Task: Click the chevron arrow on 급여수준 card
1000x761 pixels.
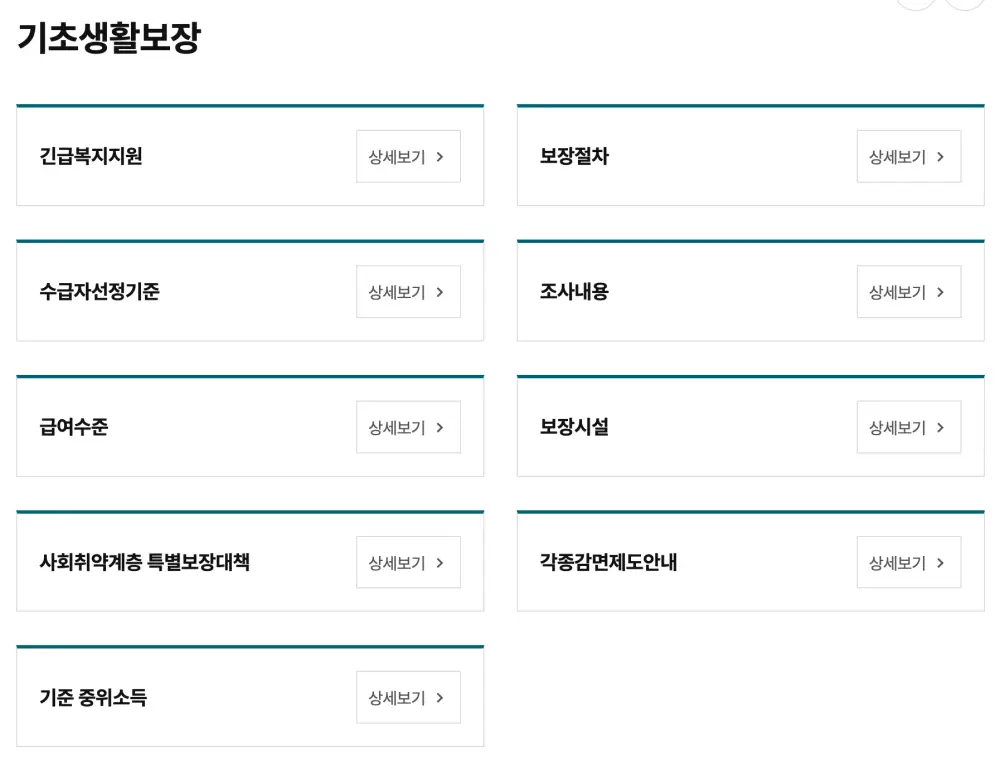Action: coord(440,427)
